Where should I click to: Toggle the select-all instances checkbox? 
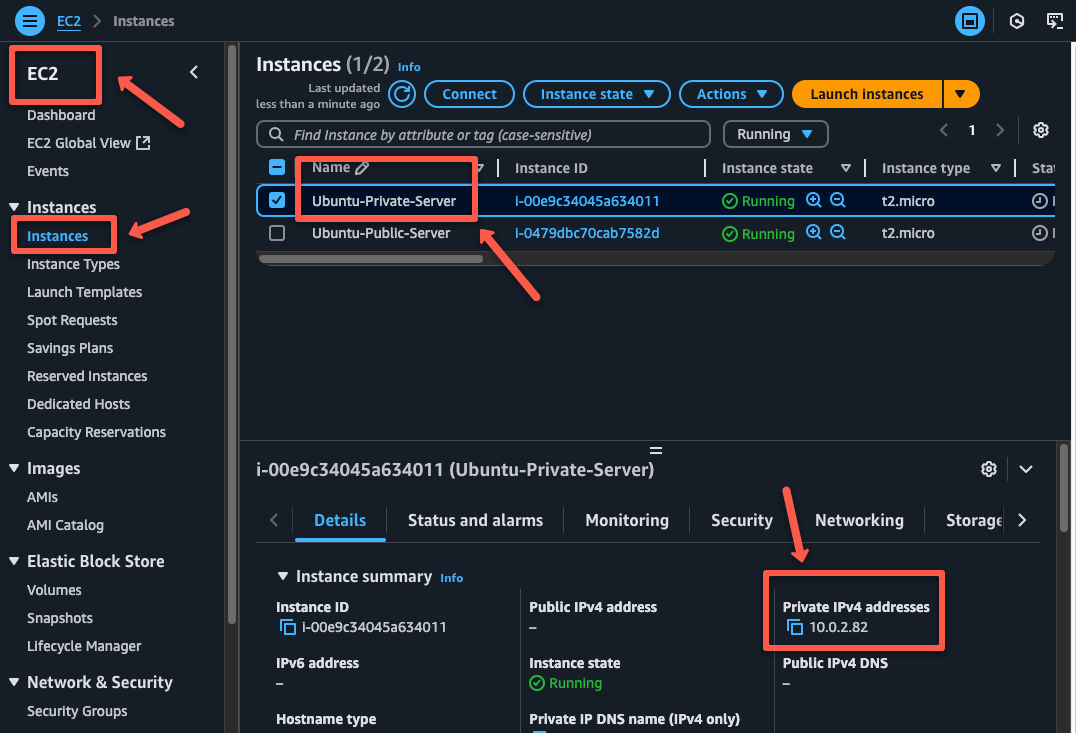(x=277, y=167)
